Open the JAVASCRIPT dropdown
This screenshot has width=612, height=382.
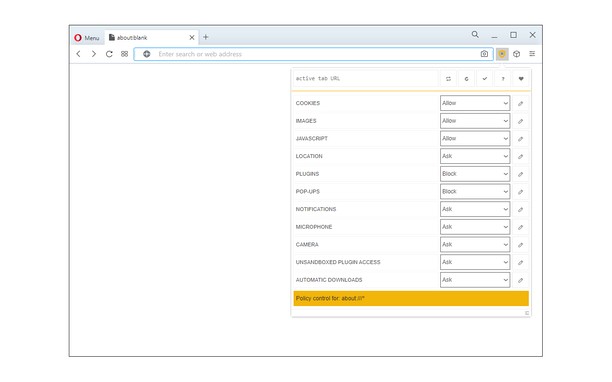[475, 139]
